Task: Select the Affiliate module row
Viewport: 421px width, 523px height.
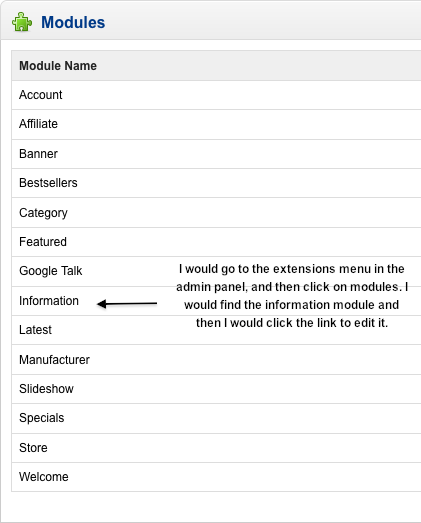Action: click(x=216, y=124)
